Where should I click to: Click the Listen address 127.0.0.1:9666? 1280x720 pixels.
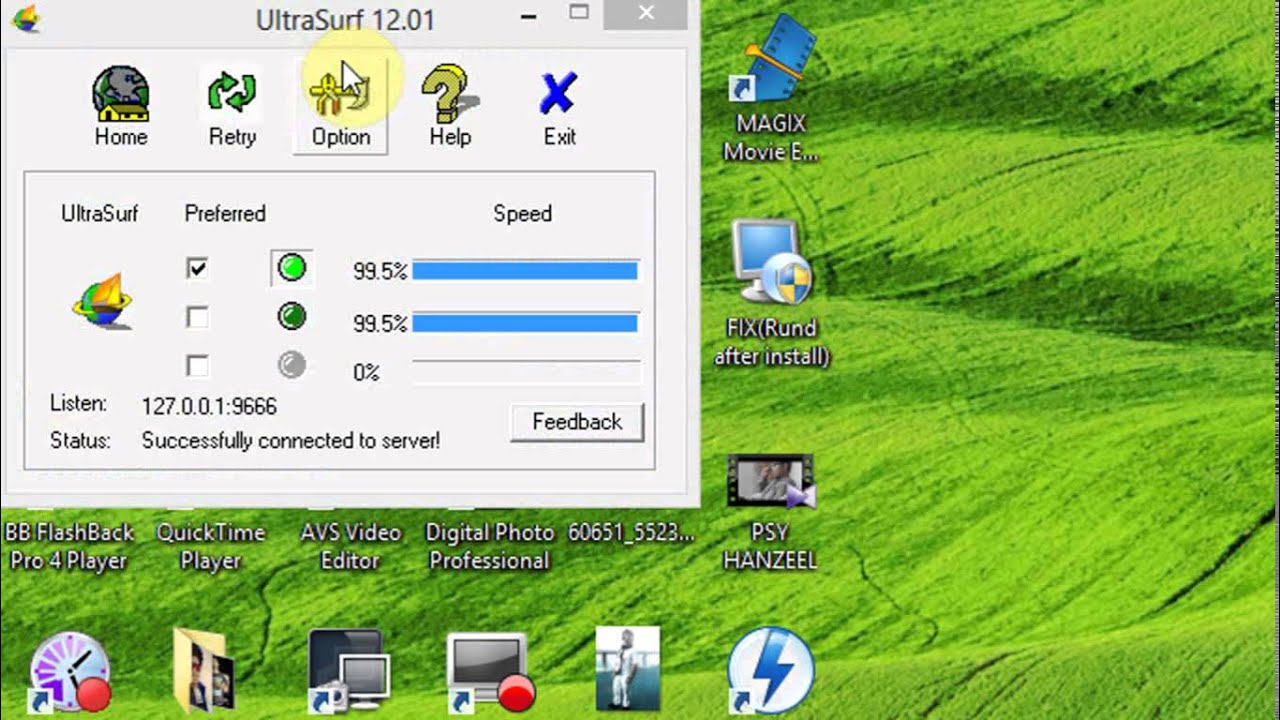pyautogui.click(x=209, y=407)
